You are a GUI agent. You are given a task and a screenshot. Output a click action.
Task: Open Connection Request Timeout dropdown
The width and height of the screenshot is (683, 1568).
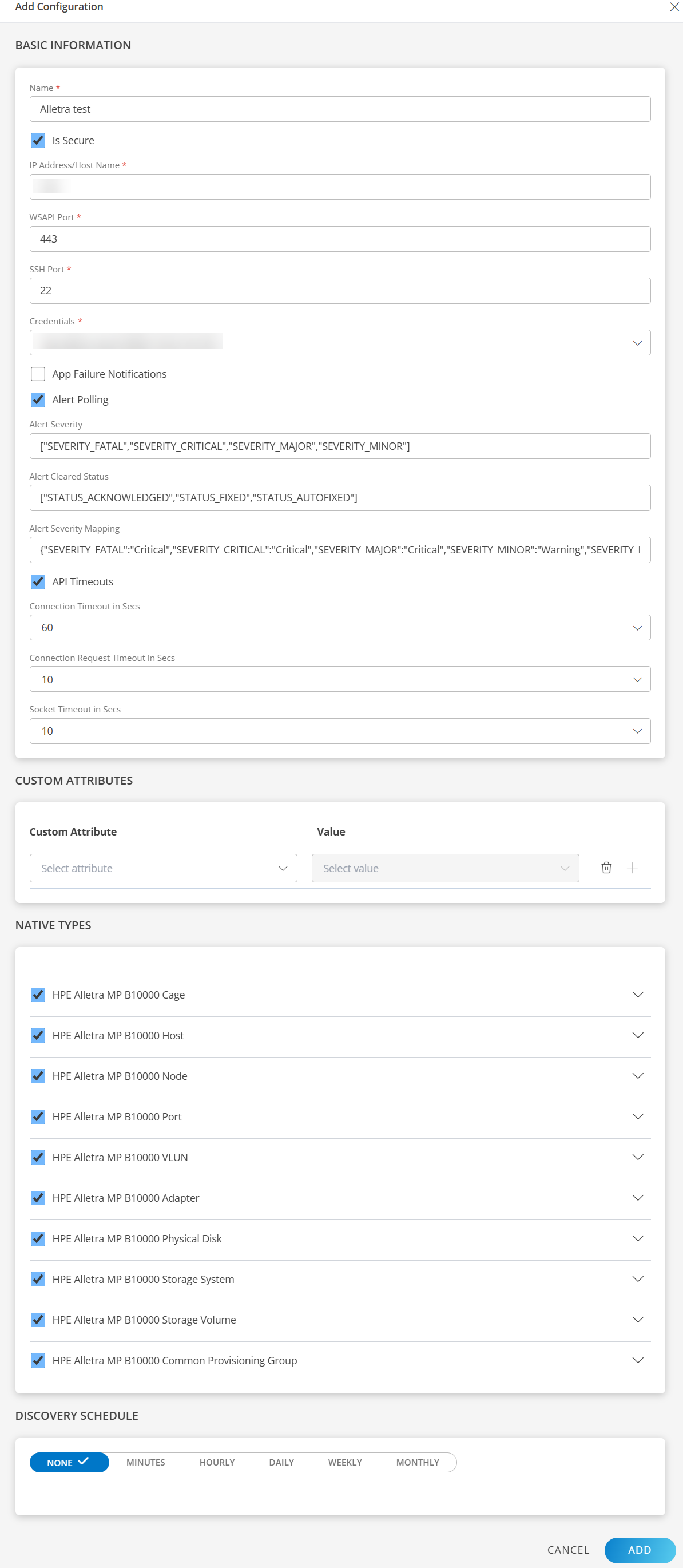coord(340,679)
